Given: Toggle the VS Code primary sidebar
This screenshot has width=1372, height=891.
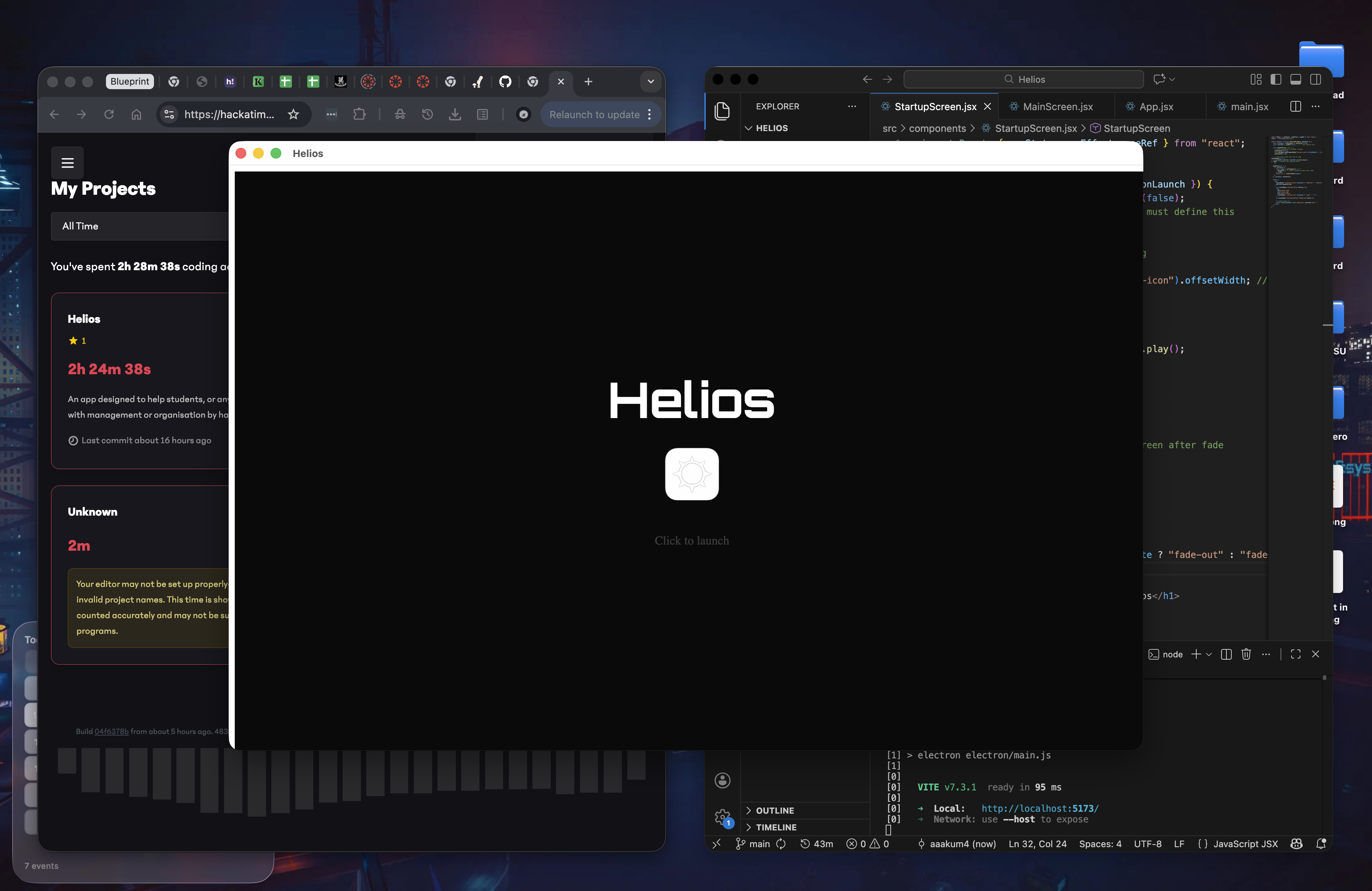Looking at the screenshot, I should coord(1276,79).
